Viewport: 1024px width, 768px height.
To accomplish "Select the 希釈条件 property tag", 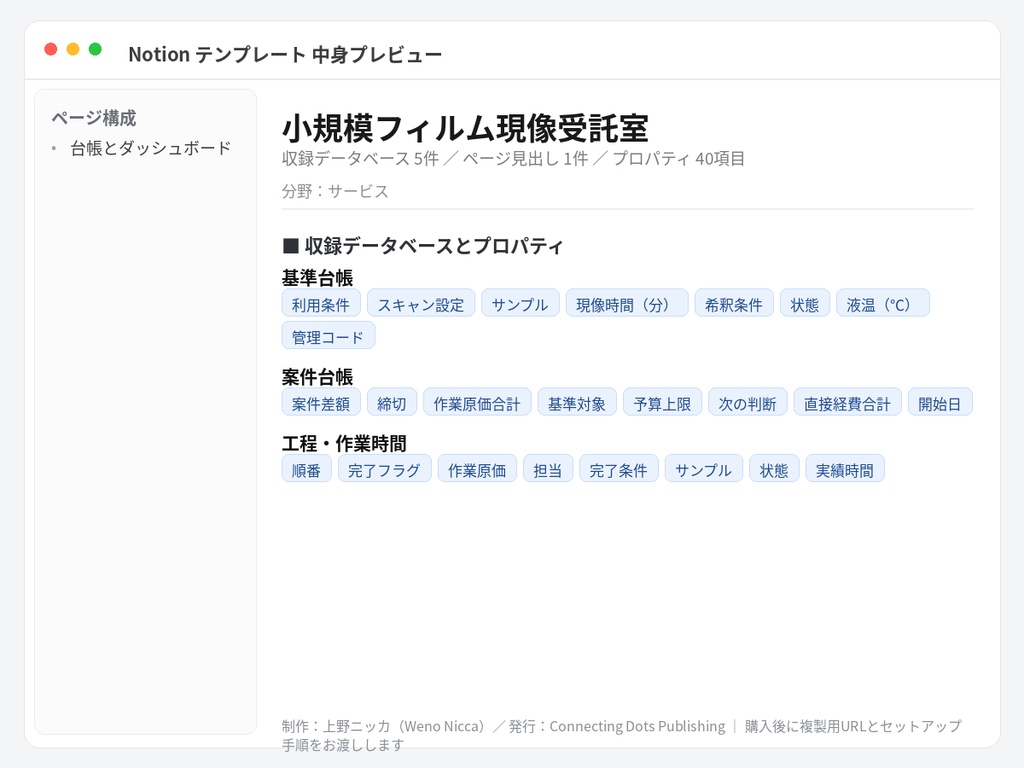I will (733, 303).
